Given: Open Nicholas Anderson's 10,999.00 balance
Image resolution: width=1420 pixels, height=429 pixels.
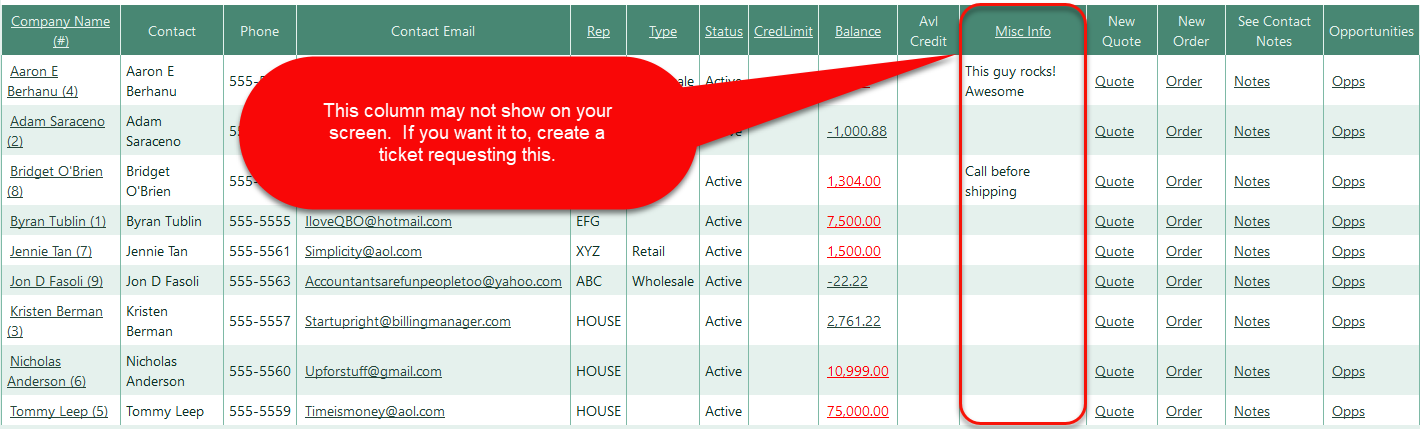Looking at the screenshot, I should [857, 371].
